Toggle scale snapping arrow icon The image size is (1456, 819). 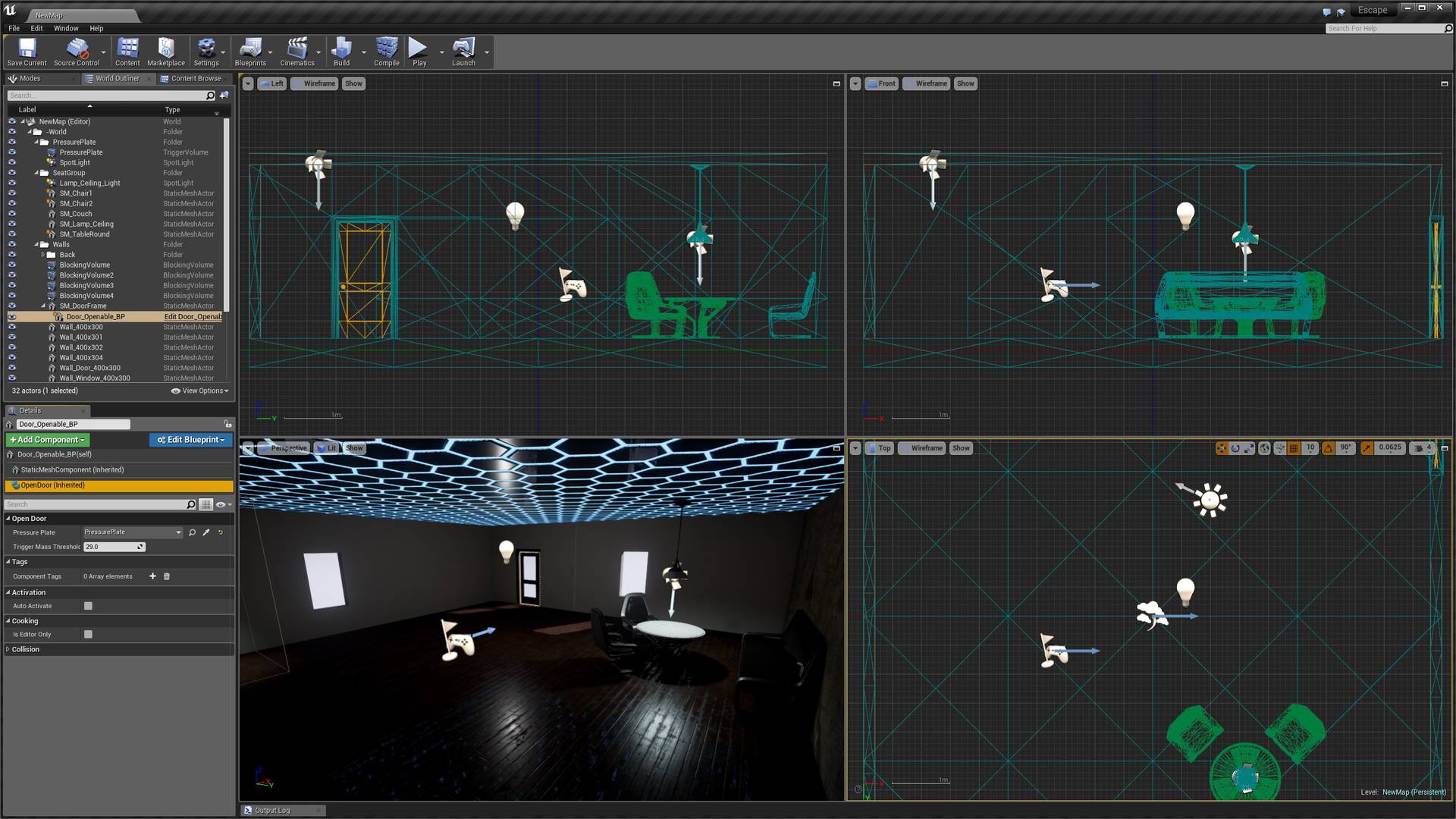tap(1367, 448)
